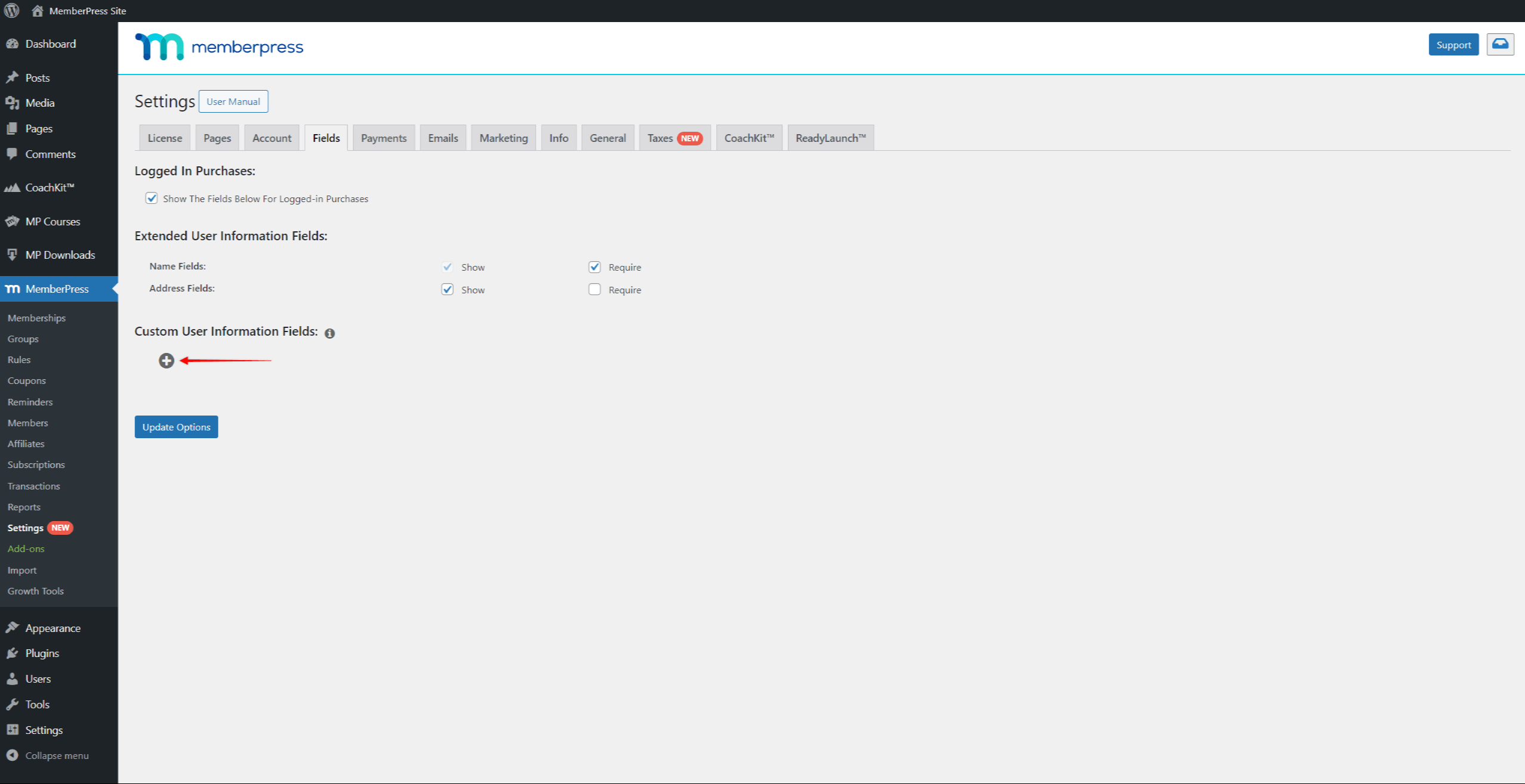
Task: Toggle Show The Fields Below For Logged-in Purchases
Action: pos(151,198)
